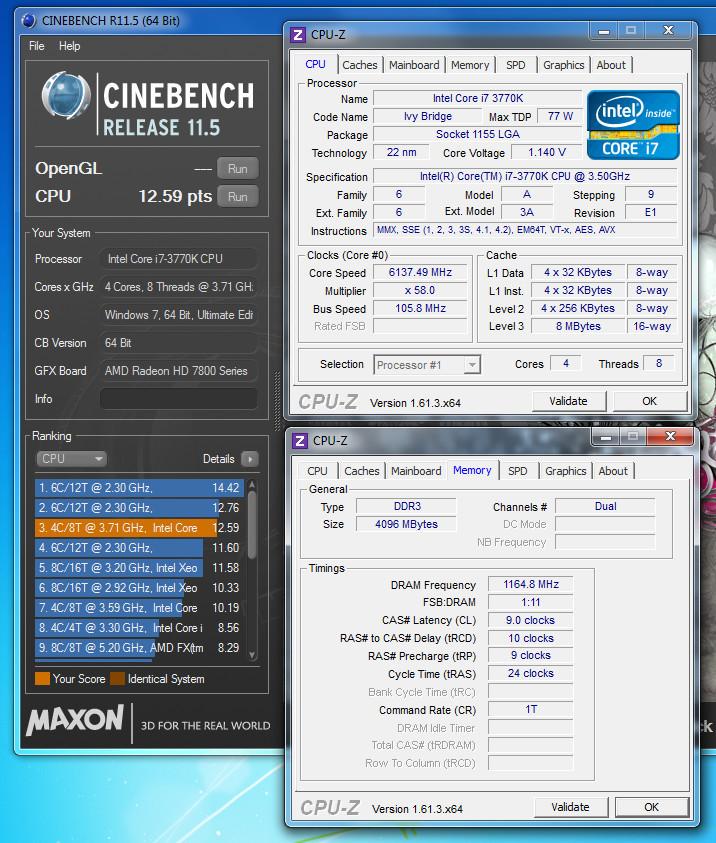
Task: Open the Help menu in Cinebench
Action: pyautogui.click(x=69, y=46)
